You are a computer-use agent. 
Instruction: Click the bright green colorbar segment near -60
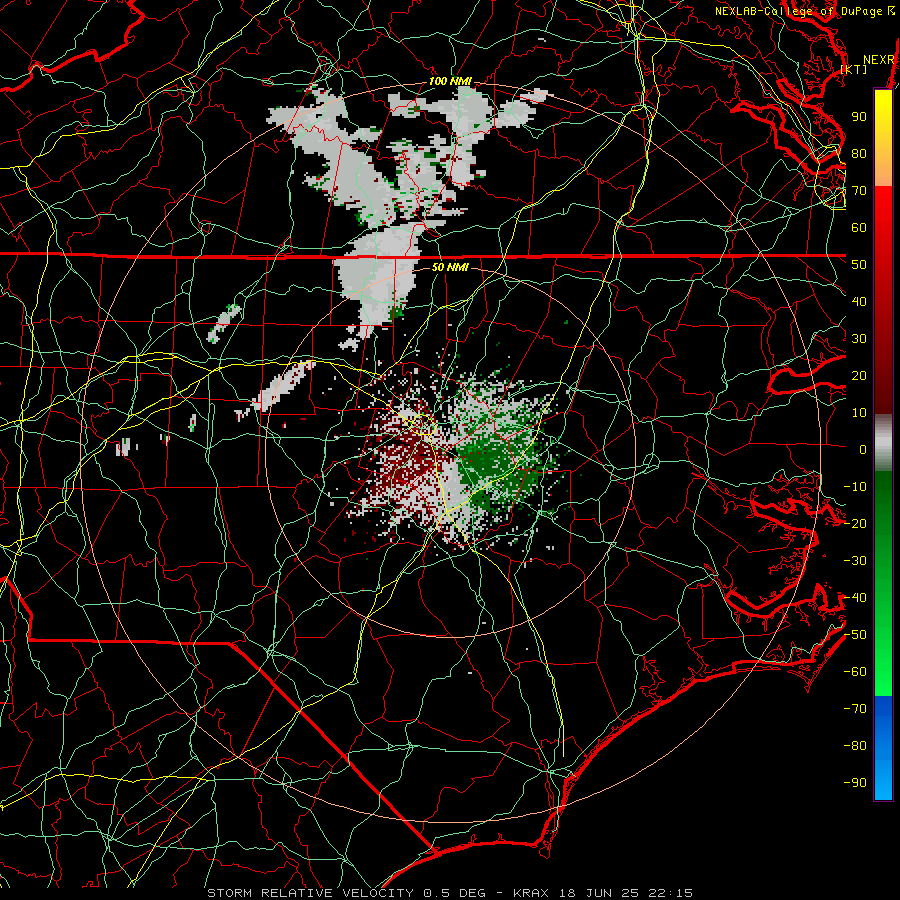(883, 672)
